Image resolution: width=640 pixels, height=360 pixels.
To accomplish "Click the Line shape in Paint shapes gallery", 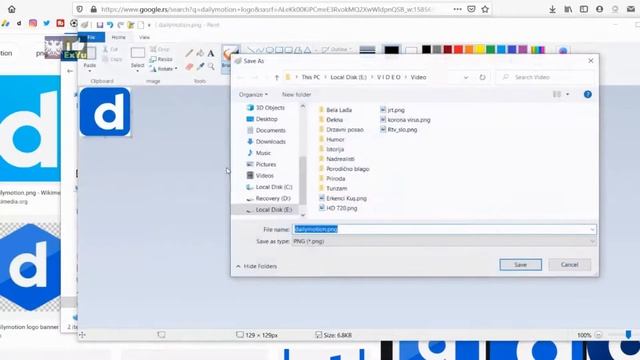I will 251,50.
